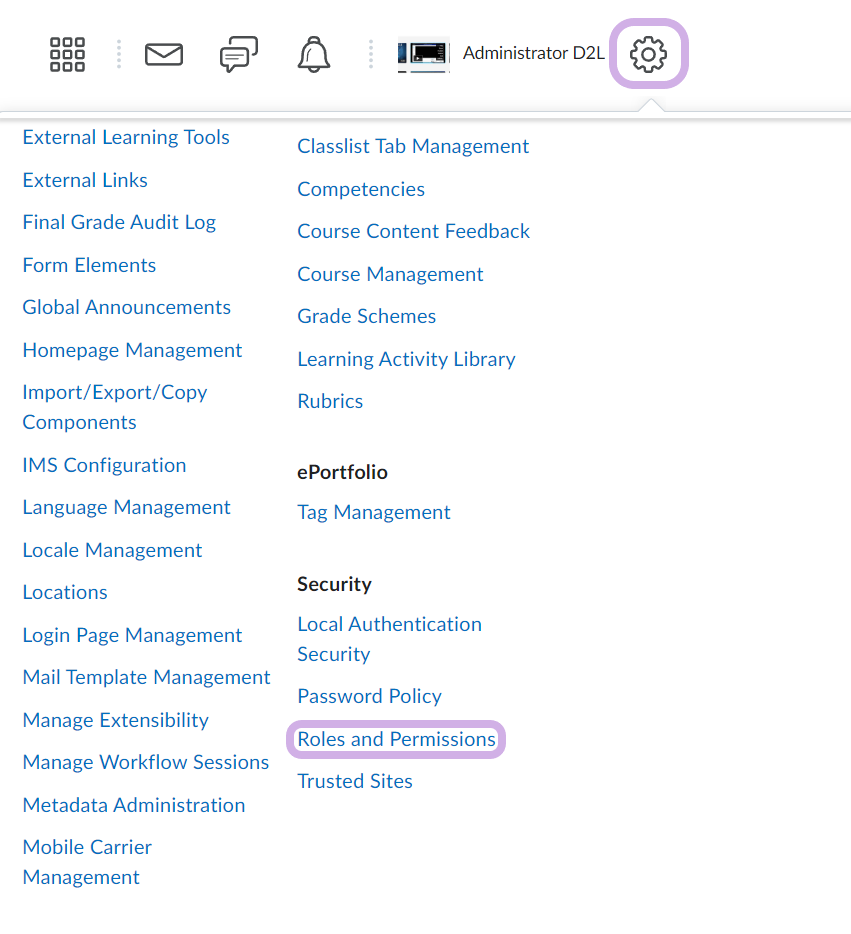Open the course selector waffle grid icon
Screen dimensions: 851x934
pos(67,54)
